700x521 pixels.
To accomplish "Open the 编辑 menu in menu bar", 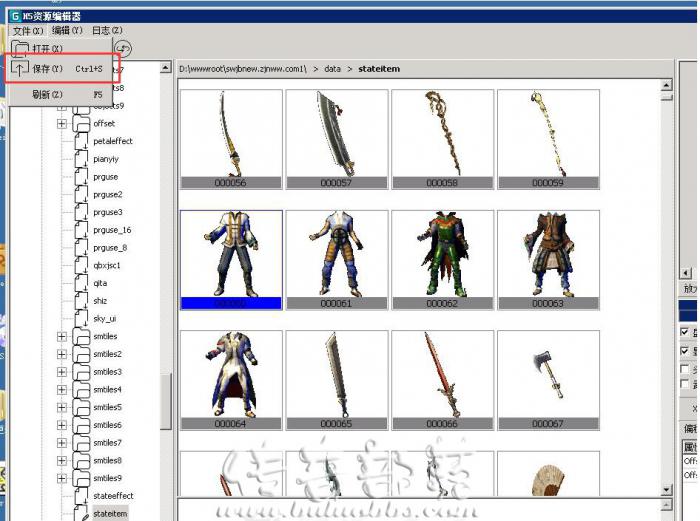I will (67, 31).
